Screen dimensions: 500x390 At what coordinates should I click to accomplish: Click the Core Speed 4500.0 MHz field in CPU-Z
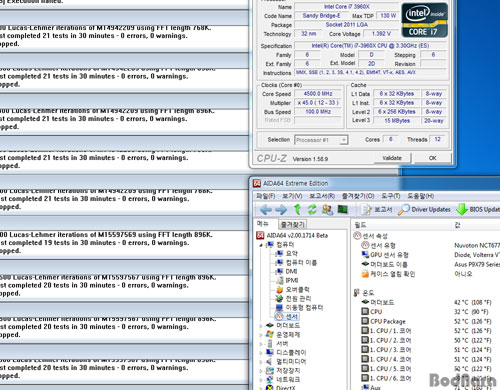click(x=318, y=94)
